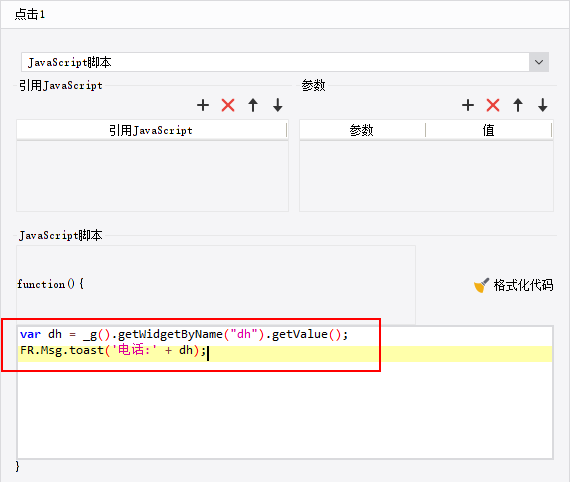Click the 点击1 event tab title

tap(30, 15)
